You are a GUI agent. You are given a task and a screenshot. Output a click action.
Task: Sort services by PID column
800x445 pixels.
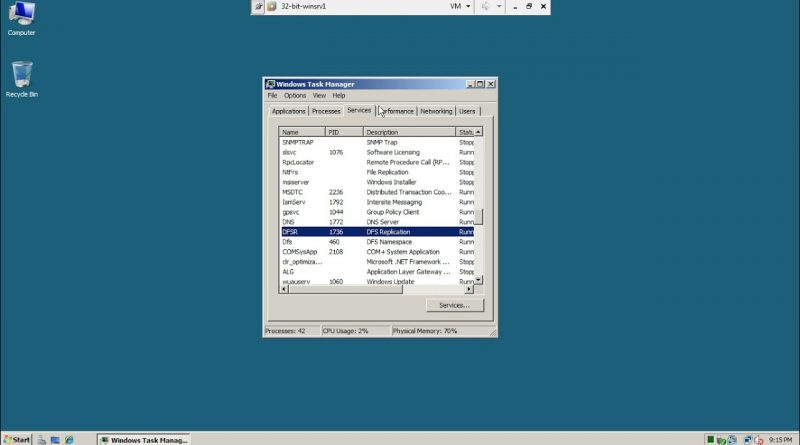coord(344,132)
